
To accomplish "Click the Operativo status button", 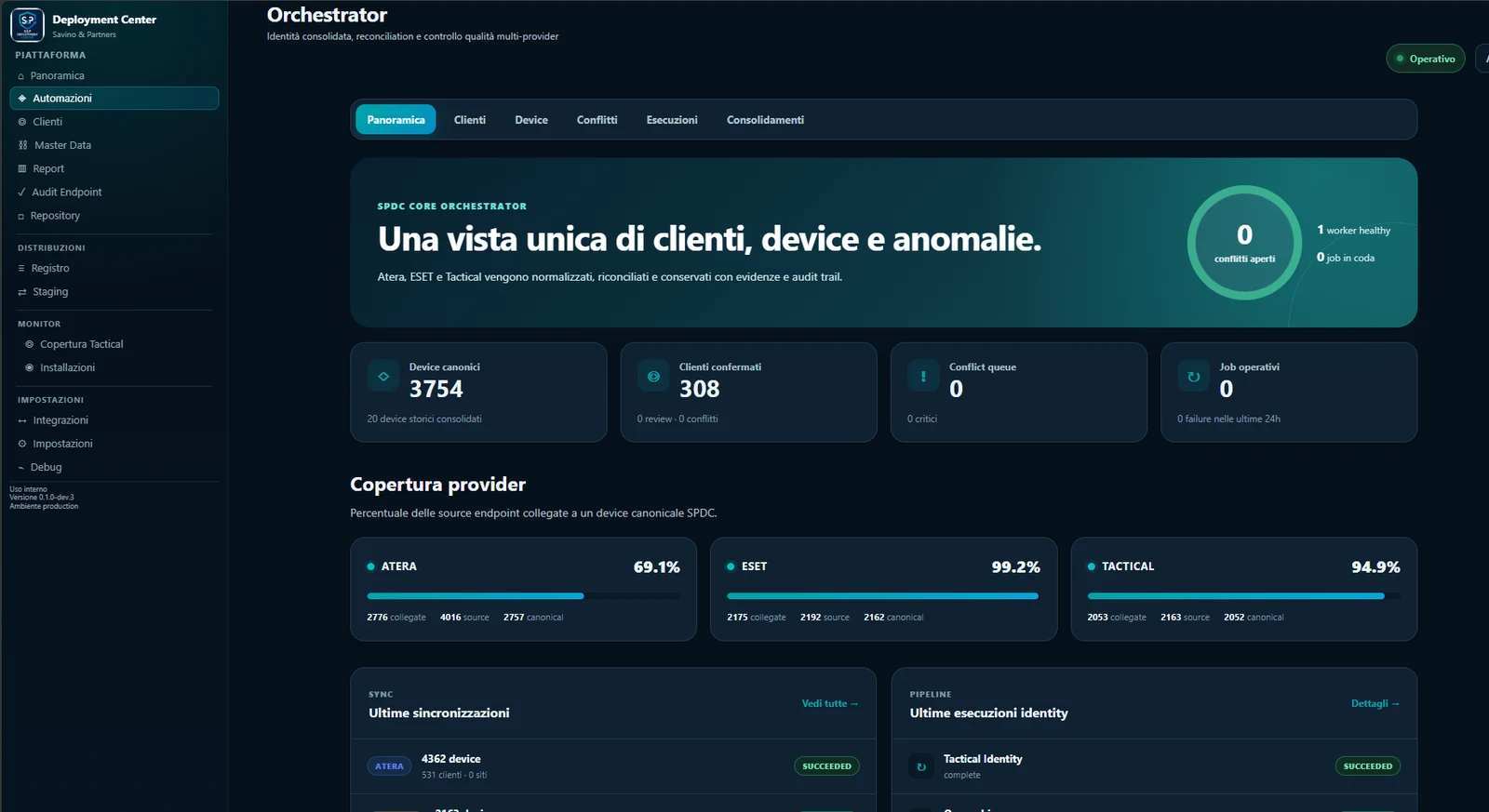I will 1426,59.
